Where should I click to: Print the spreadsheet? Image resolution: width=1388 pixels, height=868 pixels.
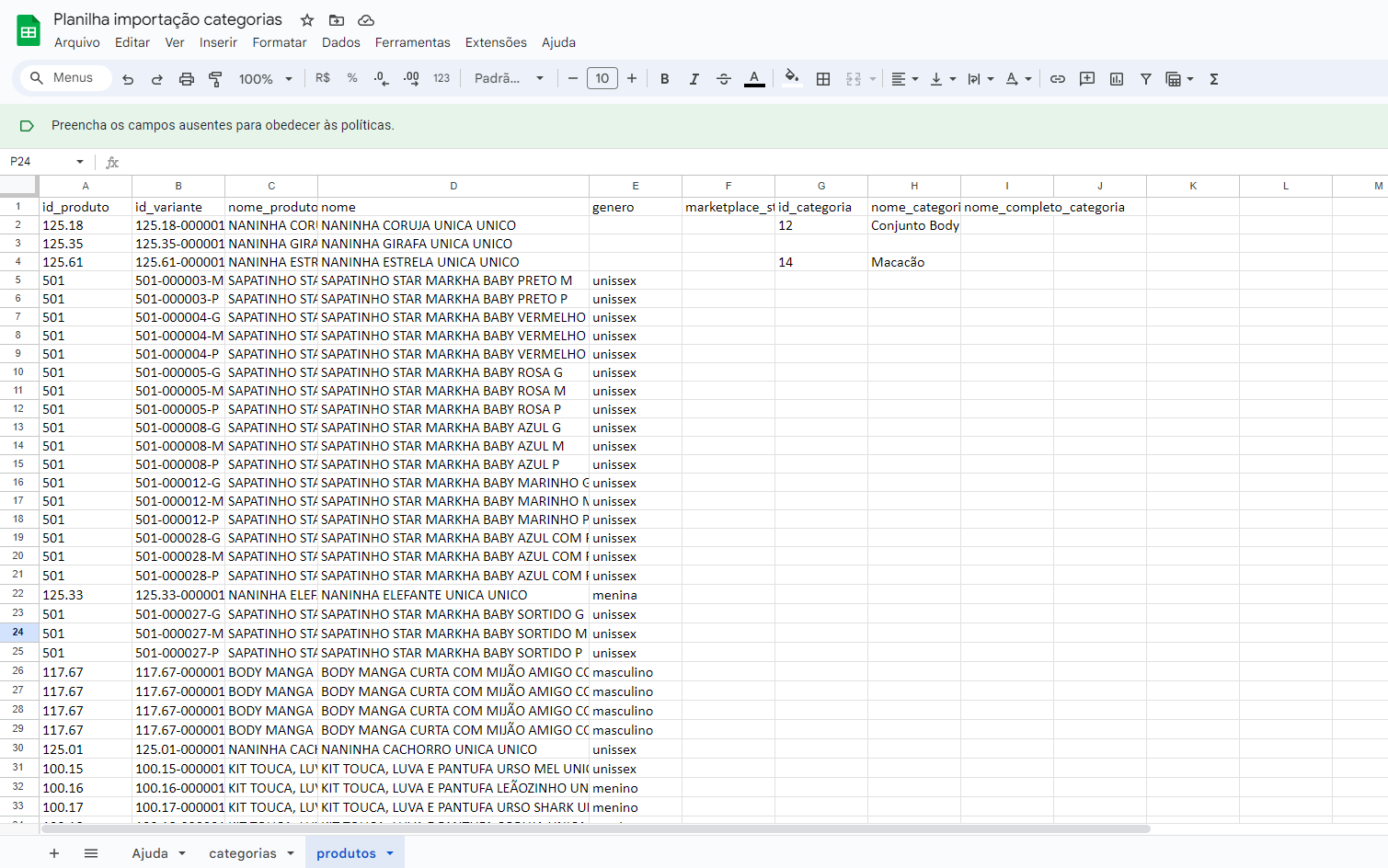pyautogui.click(x=187, y=79)
